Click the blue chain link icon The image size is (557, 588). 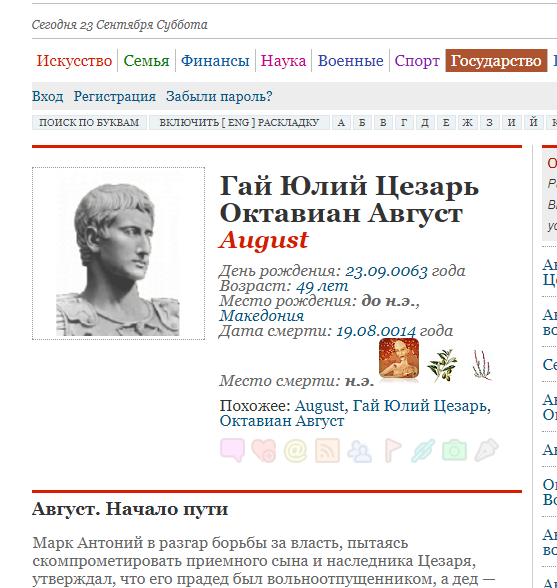(423, 450)
